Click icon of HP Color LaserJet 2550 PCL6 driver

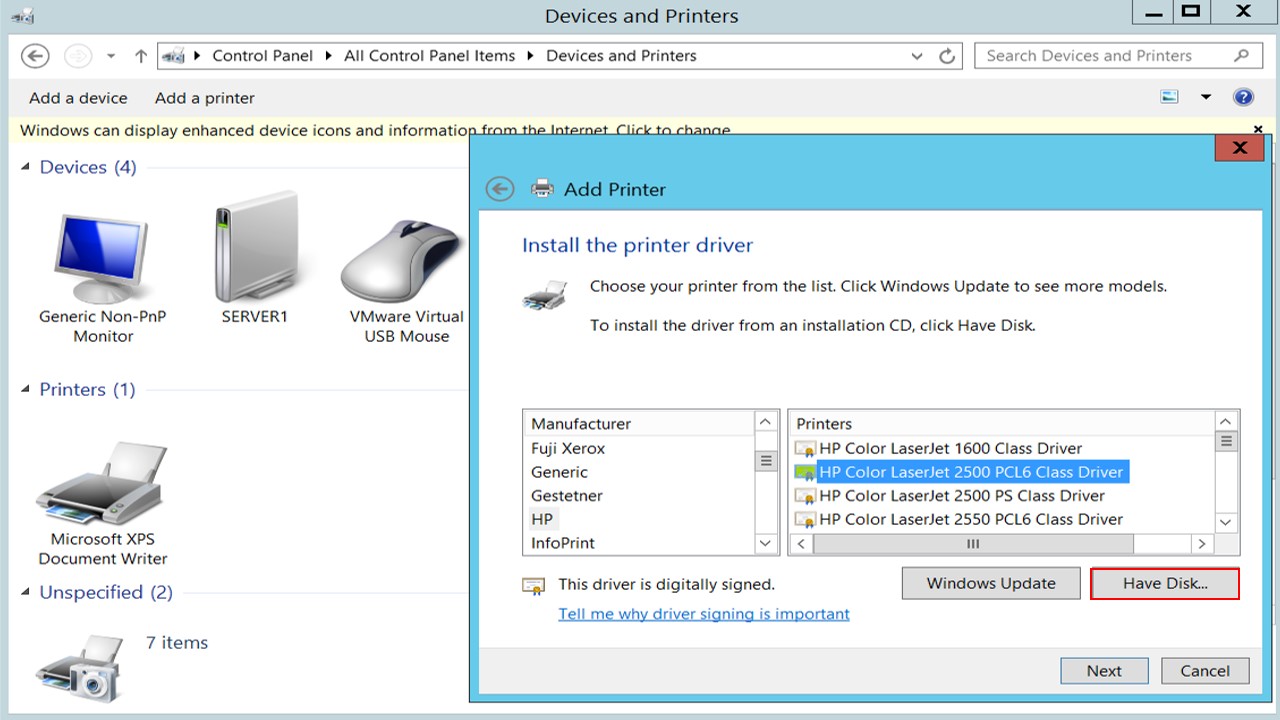click(805, 520)
